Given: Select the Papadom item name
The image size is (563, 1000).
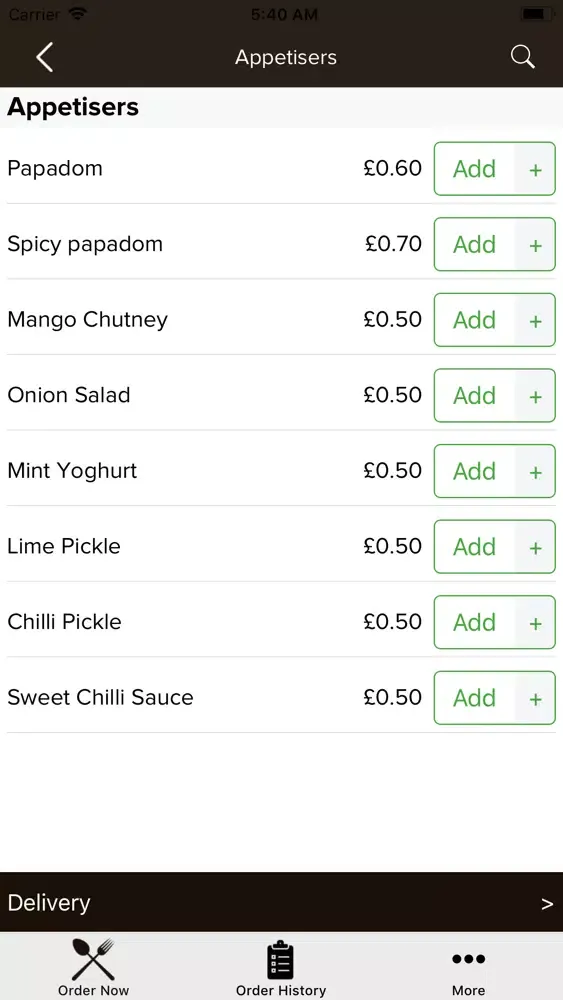Looking at the screenshot, I should [x=55, y=168].
